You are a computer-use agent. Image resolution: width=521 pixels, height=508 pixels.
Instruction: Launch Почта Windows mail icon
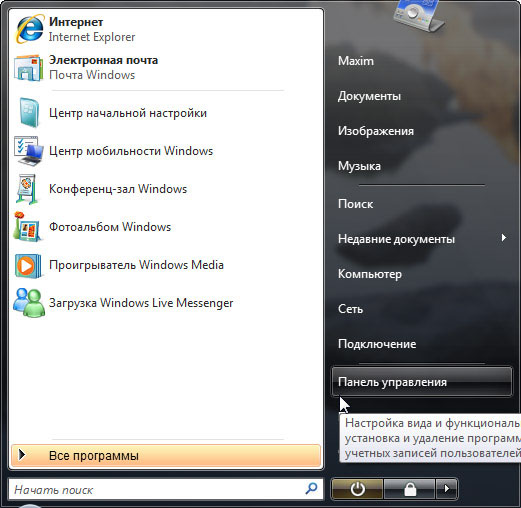(x=29, y=68)
